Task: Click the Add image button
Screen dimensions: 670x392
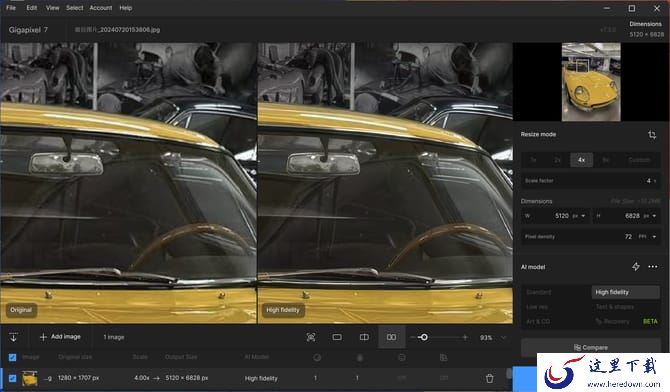Action: click(60, 337)
